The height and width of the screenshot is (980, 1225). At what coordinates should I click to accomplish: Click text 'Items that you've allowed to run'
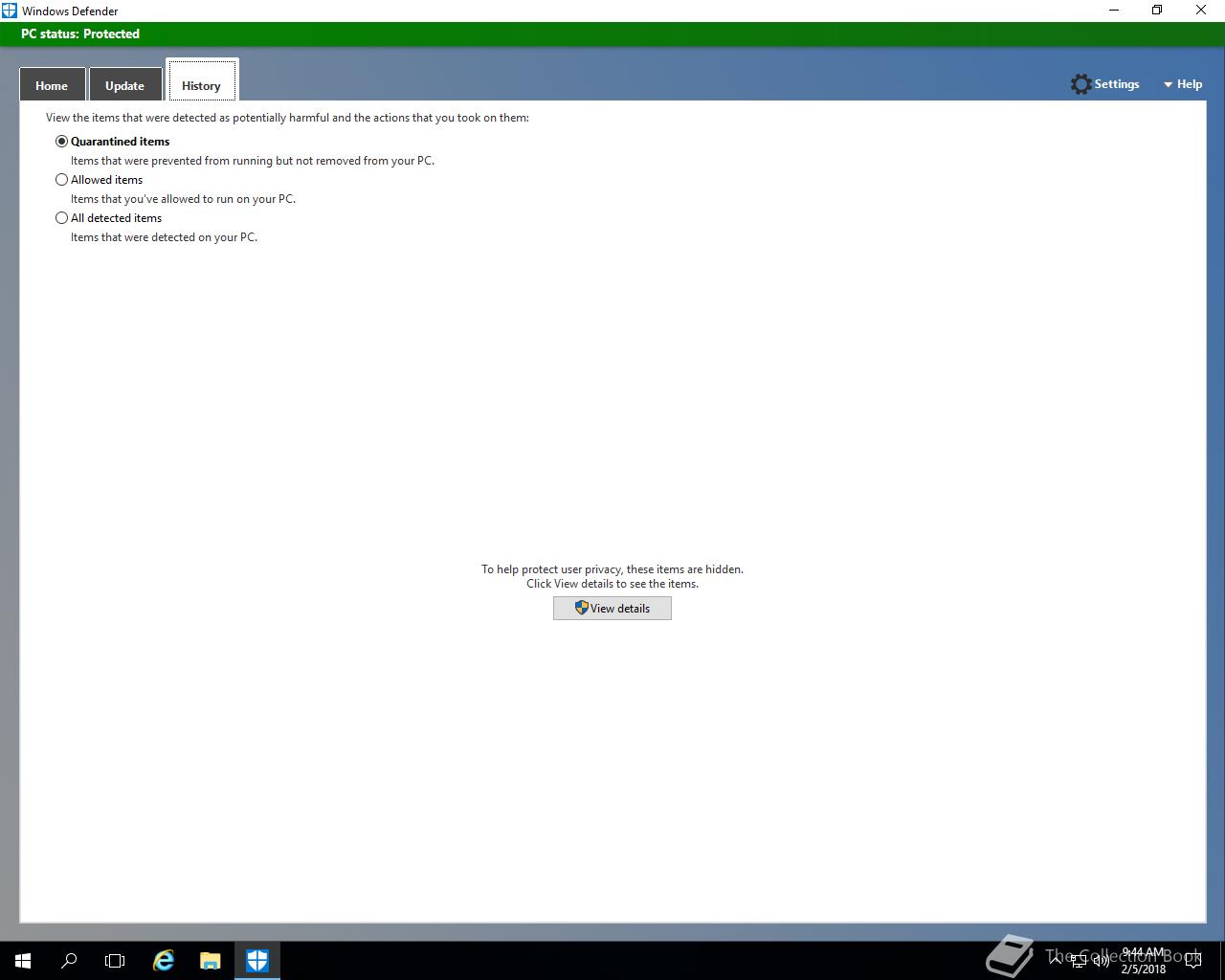[x=183, y=199]
